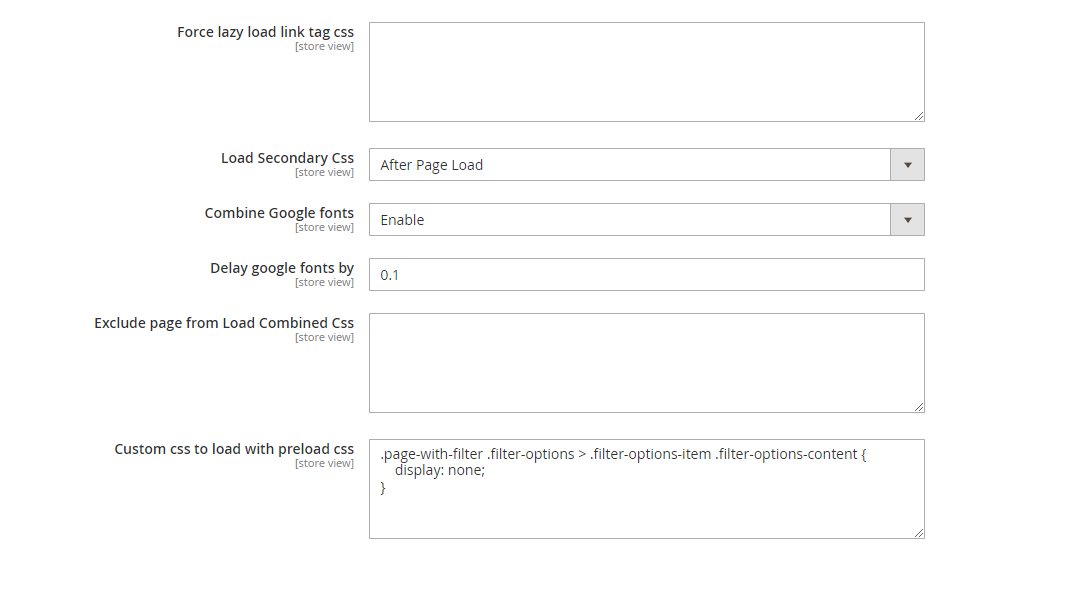The height and width of the screenshot is (598, 1087).
Task: Open the Combine Google fonts dropdown
Action: pyautogui.click(x=630, y=220)
